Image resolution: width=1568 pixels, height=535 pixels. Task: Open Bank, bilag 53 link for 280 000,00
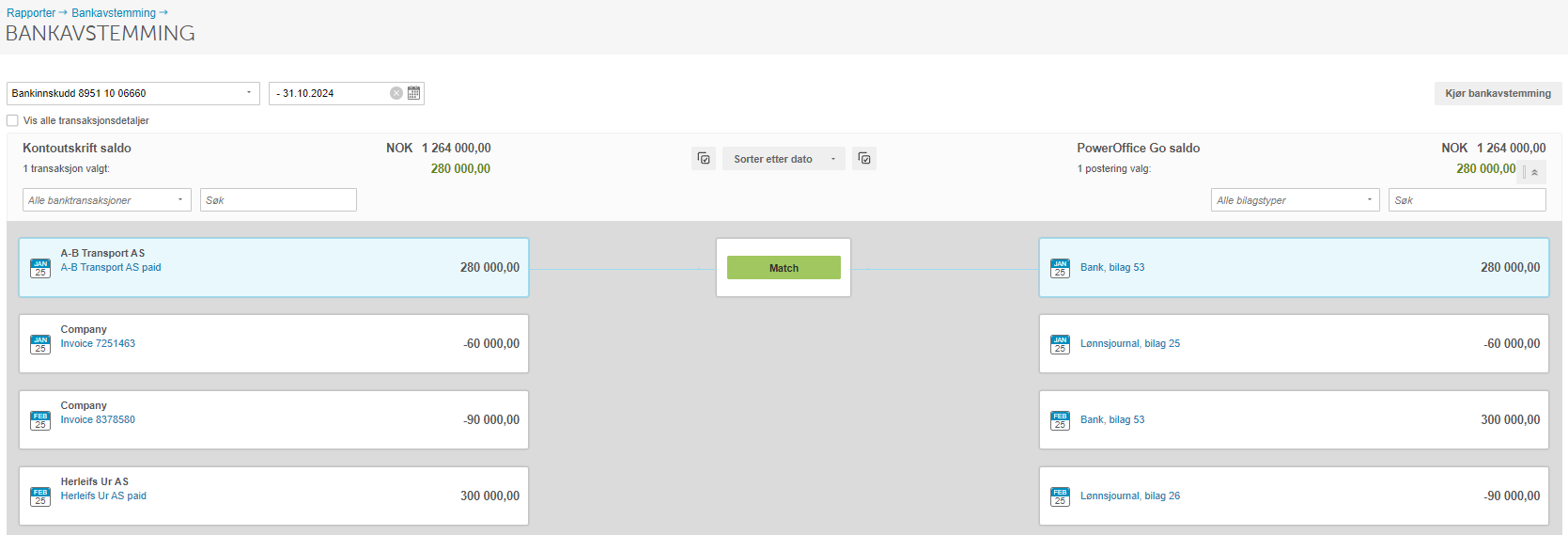[1112, 267]
